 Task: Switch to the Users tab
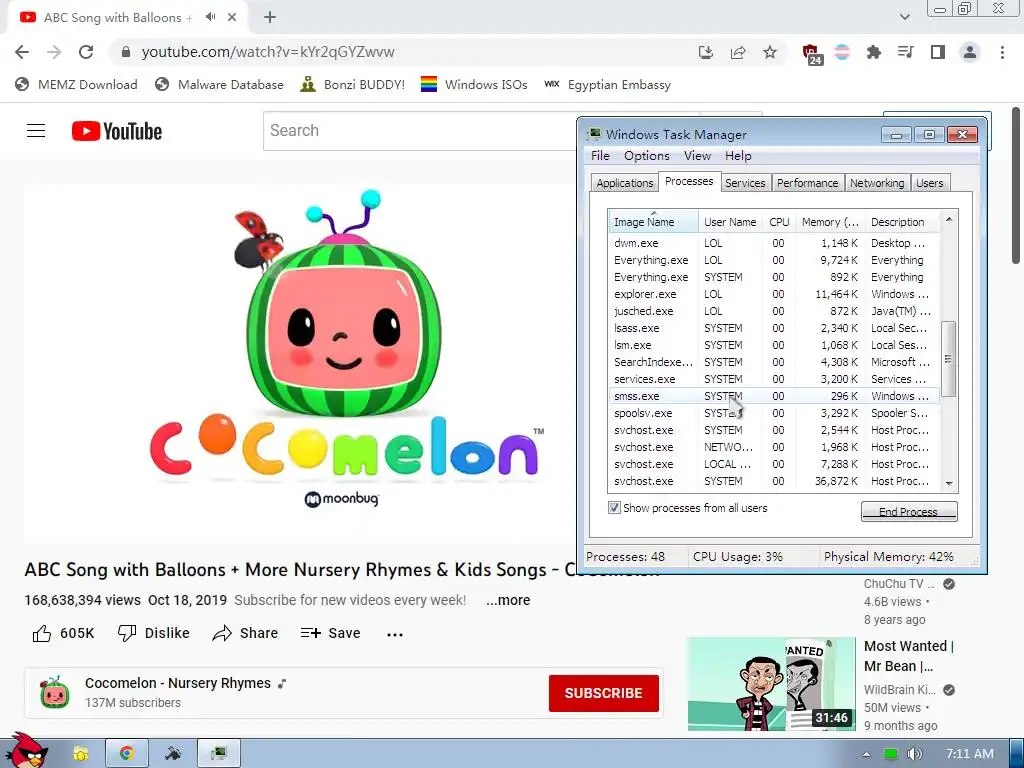(x=929, y=183)
